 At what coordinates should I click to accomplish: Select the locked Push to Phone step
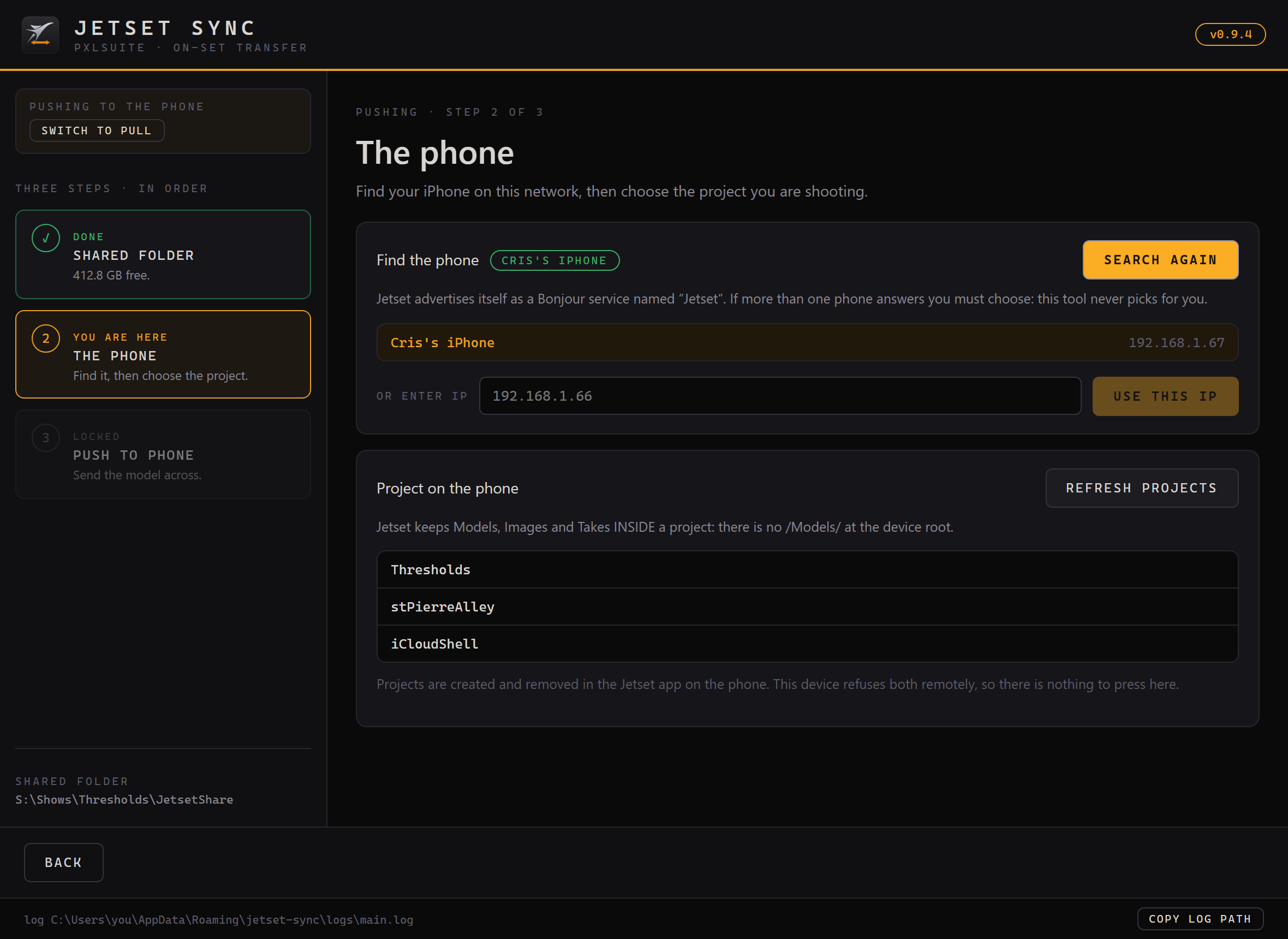tap(163, 455)
